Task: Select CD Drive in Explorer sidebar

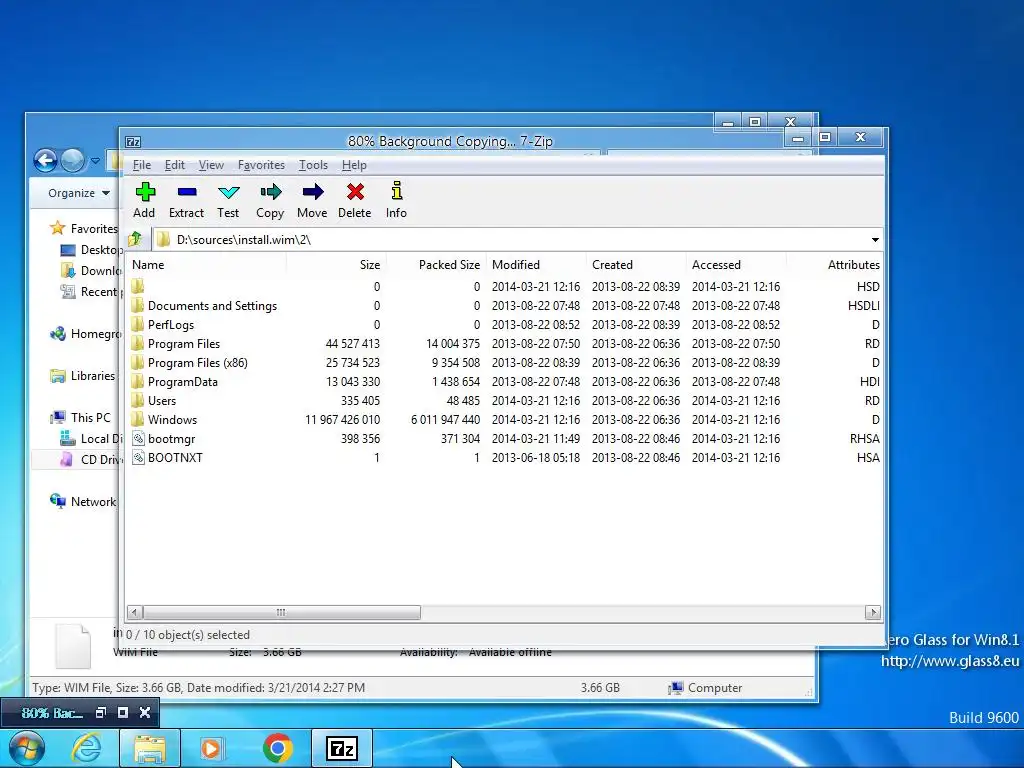Action: pyautogui.click(x=89, y=459)
